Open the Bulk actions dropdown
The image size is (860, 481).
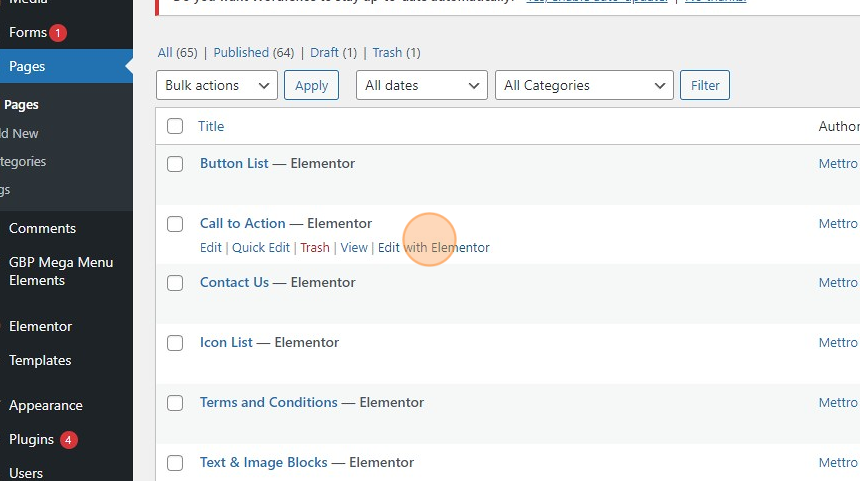pyautogui.click(x=217, y=85)
